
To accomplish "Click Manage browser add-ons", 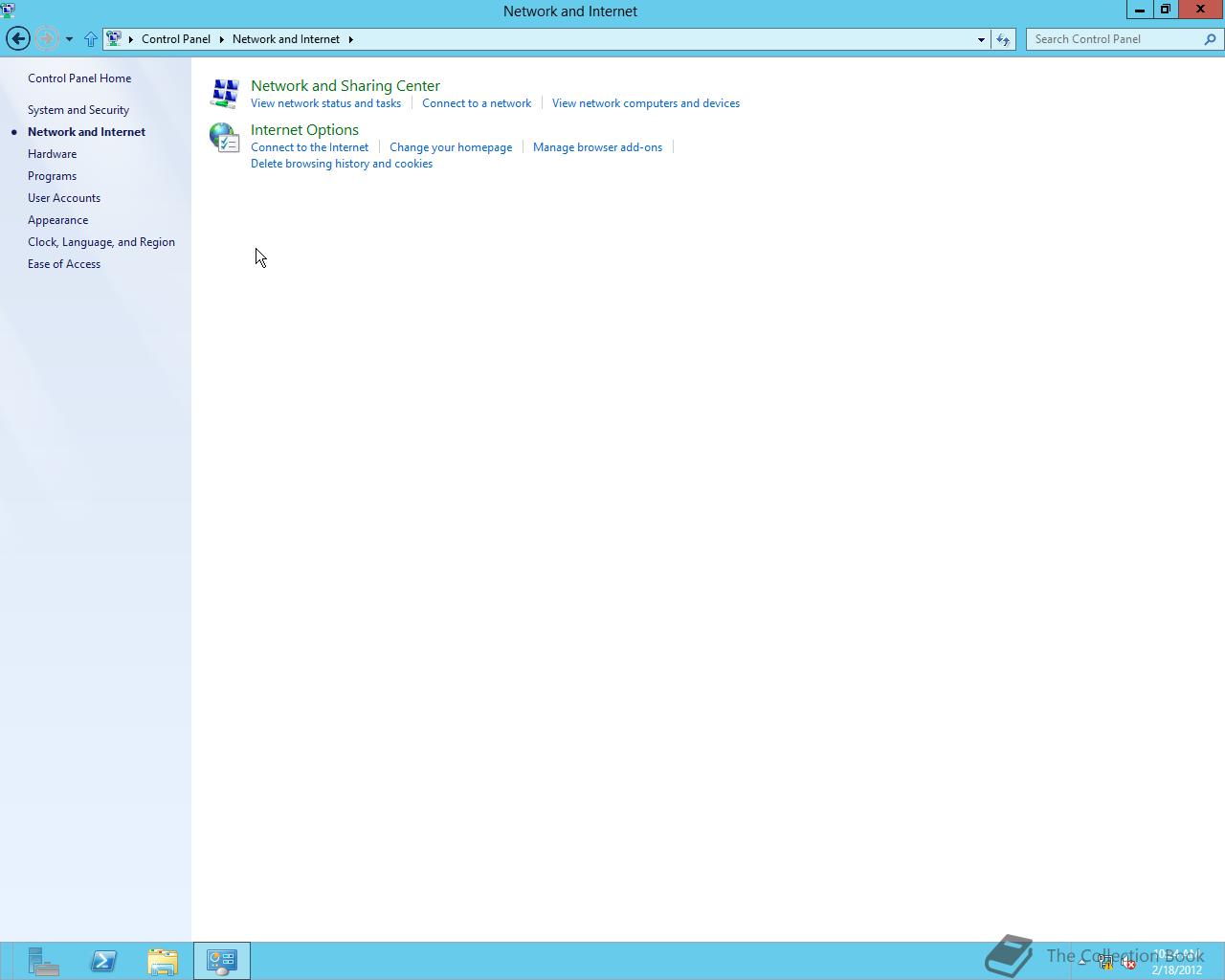I will coord(597,147).
